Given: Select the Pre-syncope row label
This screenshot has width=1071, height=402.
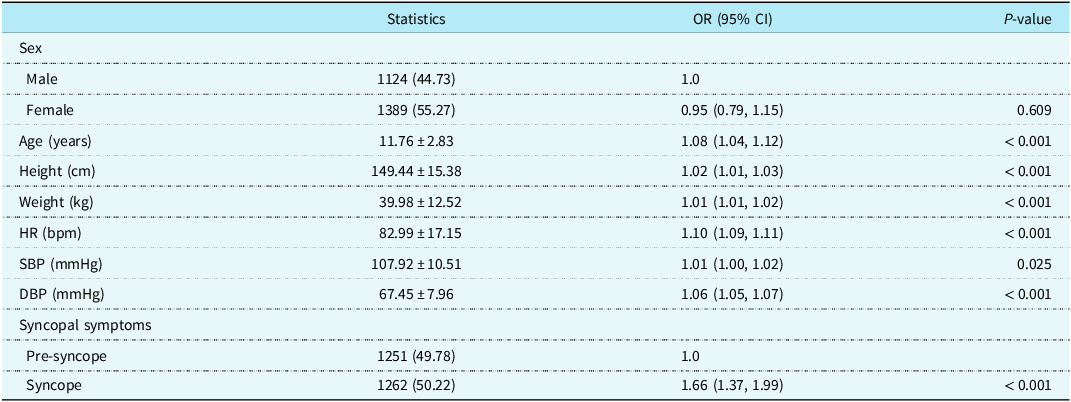Looking at the screenshot, I should 66,357.
